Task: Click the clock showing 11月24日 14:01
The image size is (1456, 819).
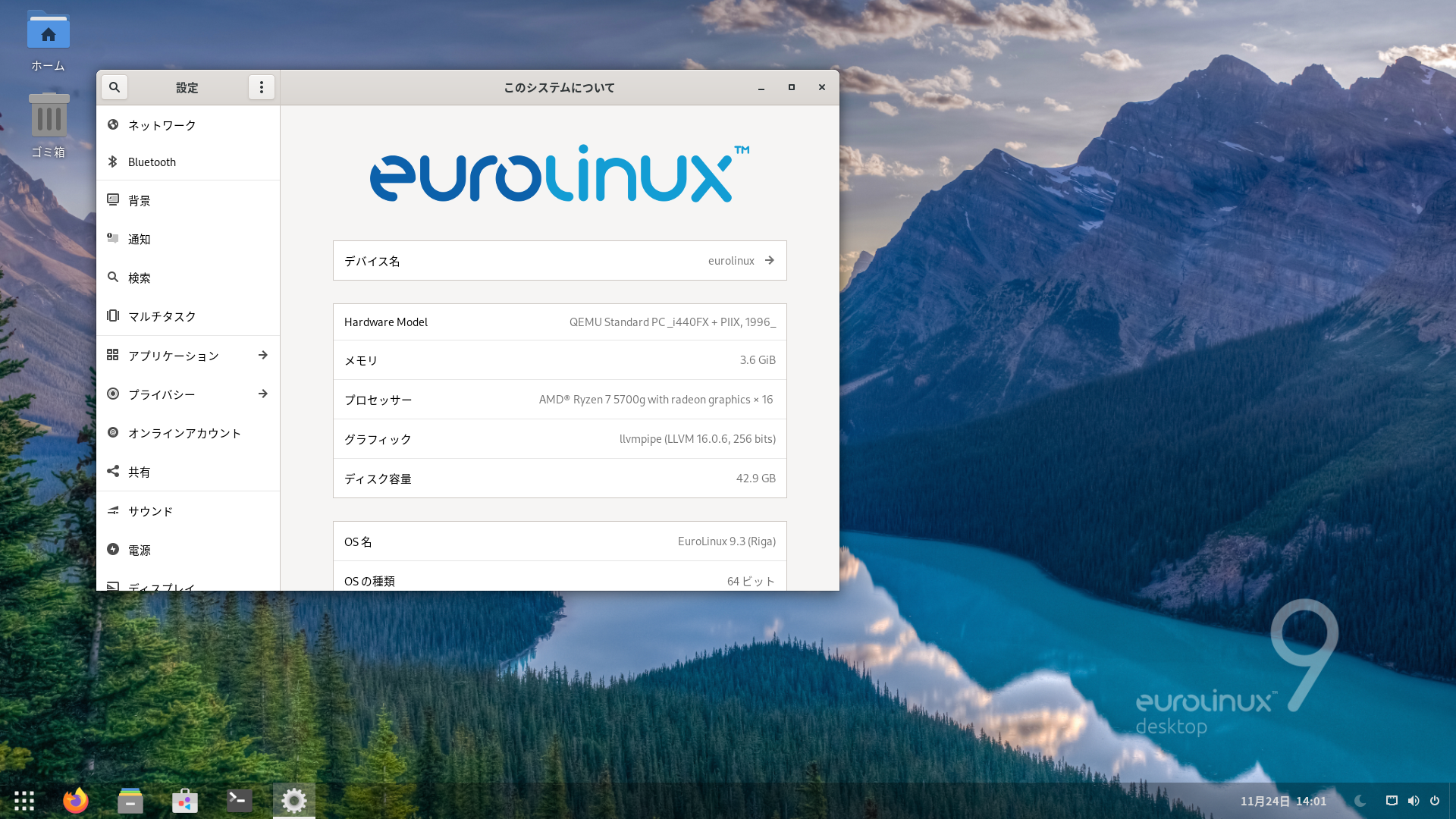Action: [x=1283, y=801]
